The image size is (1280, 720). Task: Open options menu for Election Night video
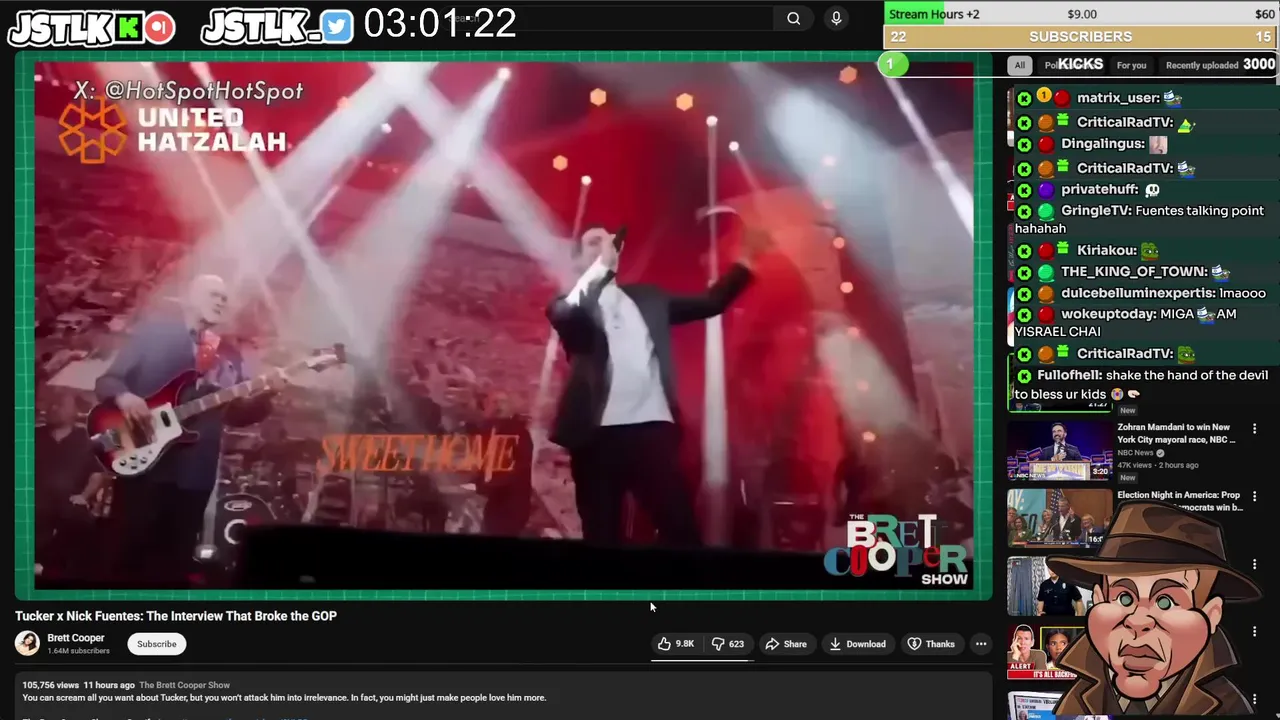(1254, 497)
